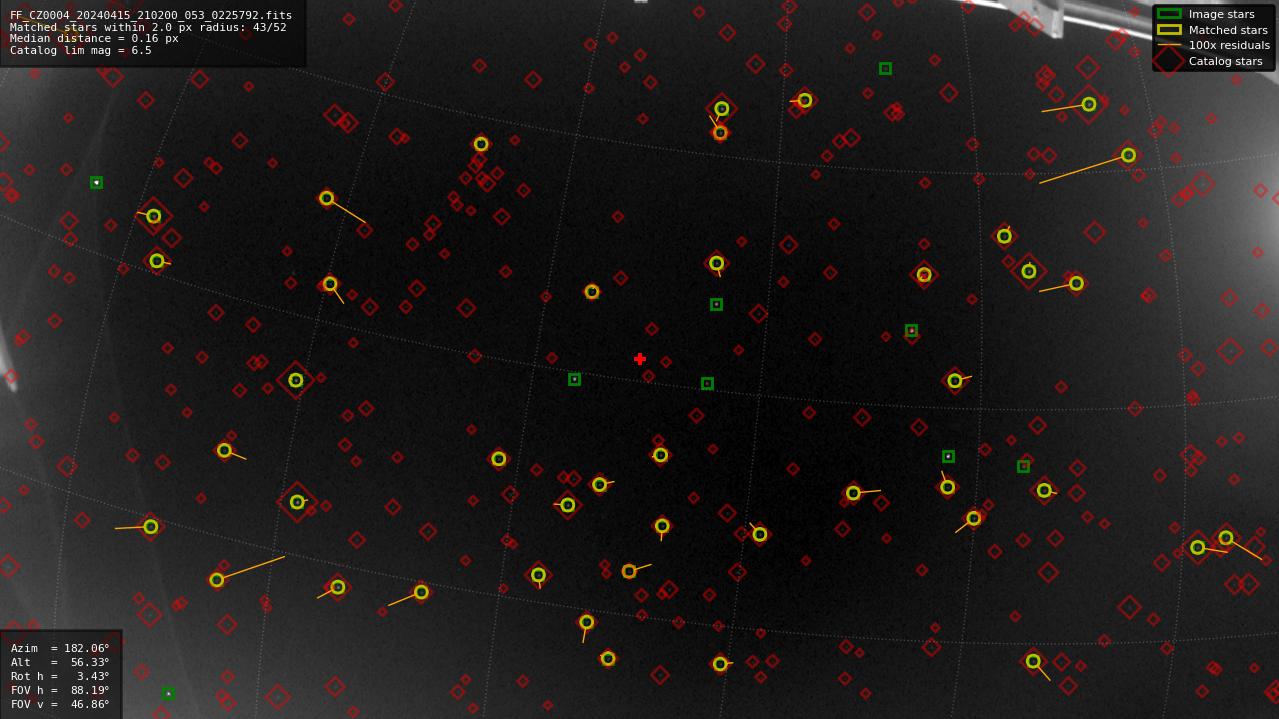Image resolution: width=1279 pixels, height=719 pixels.
Task: Select the "Catalog stars" legend label
Action: [1225, 61]
